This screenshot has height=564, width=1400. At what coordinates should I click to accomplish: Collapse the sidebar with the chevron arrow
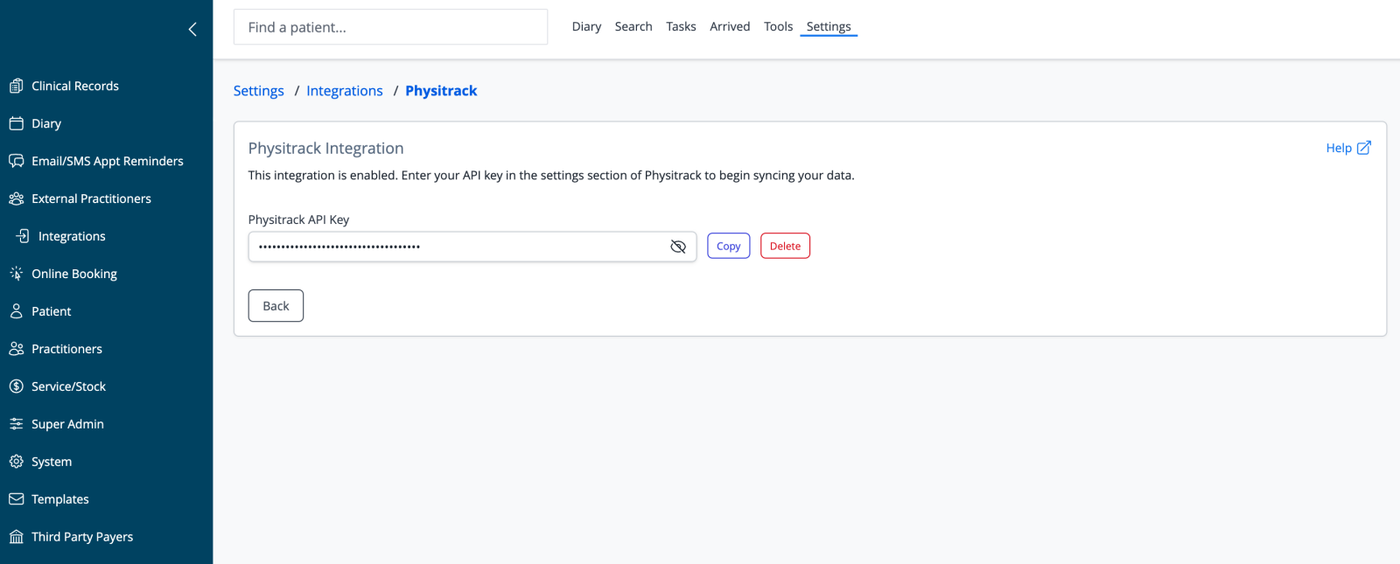click(193, 29)
